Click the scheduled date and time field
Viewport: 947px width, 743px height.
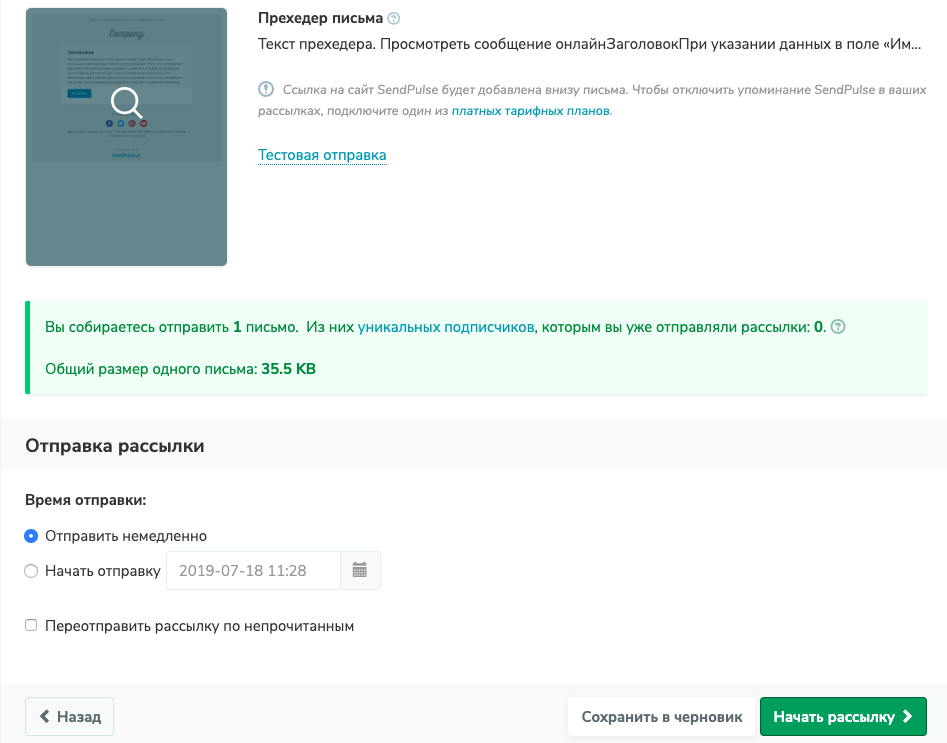coord(254,570)
